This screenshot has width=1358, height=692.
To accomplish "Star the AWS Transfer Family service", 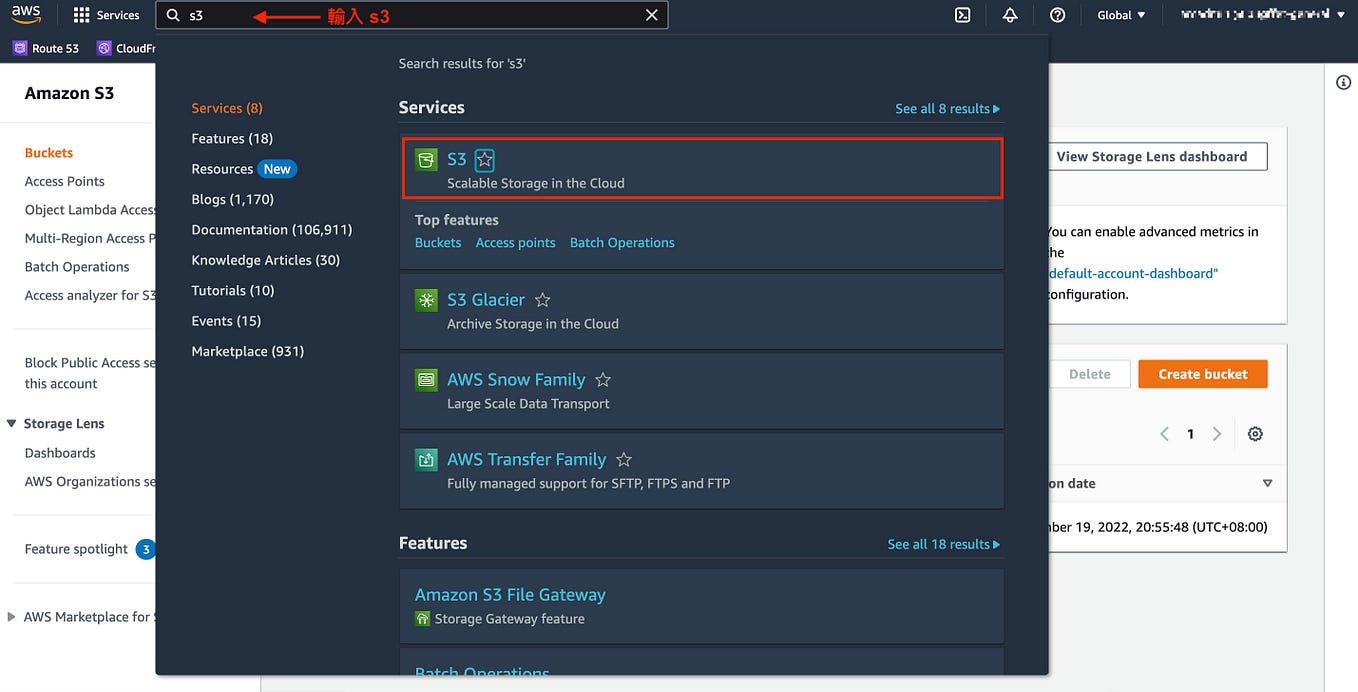I will pos(623,458).
